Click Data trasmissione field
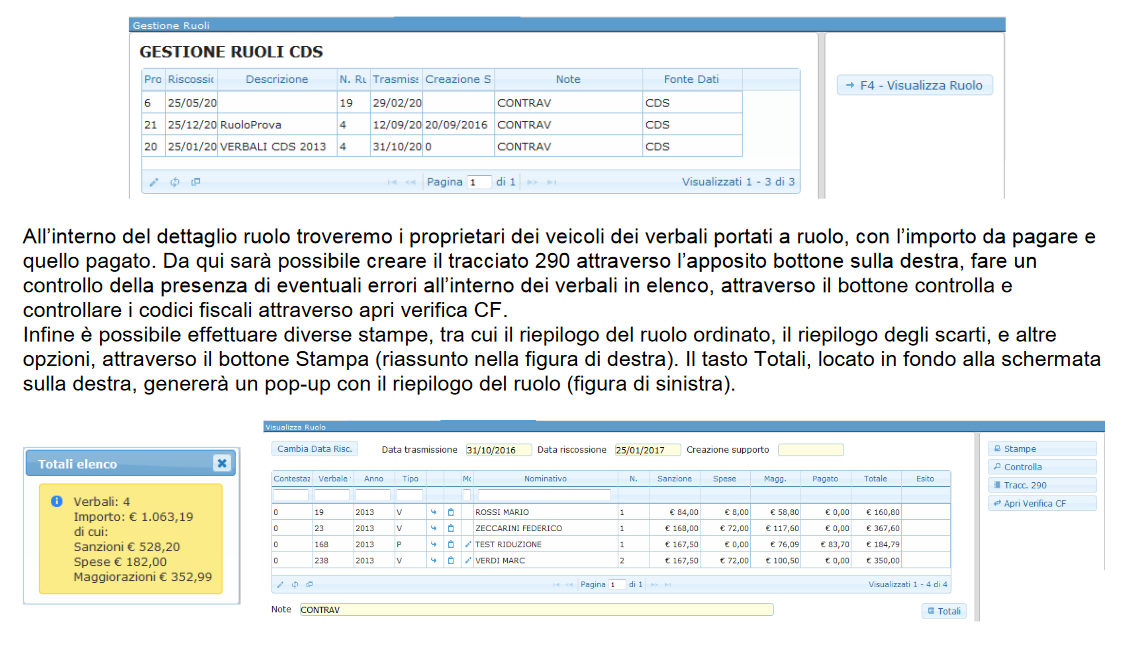Screen dimensions: 1146x652 498,450
